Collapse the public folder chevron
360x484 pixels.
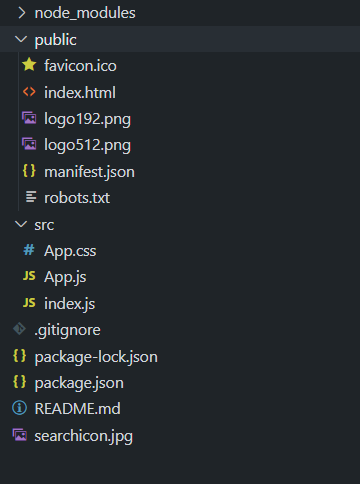[21, 39]
